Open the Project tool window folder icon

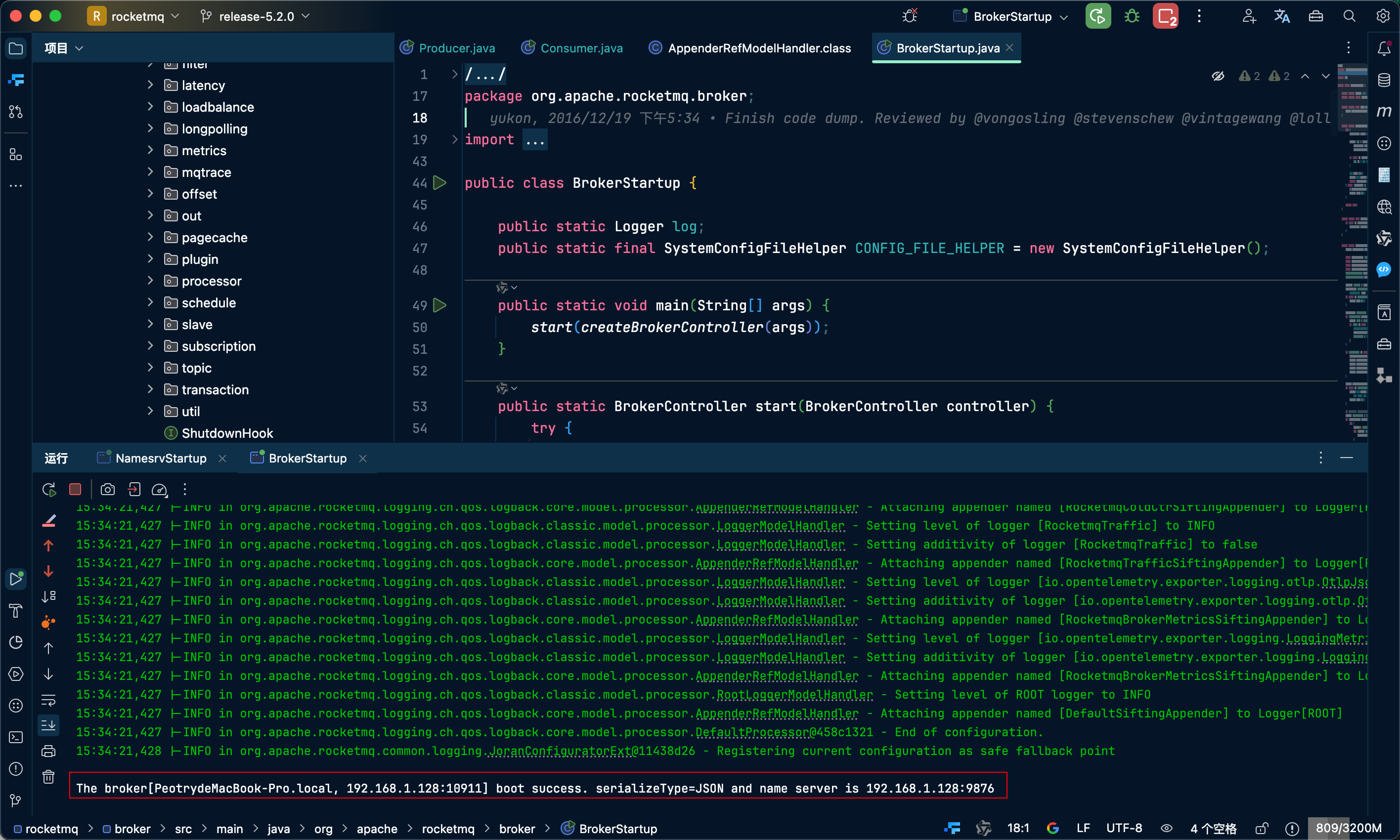point(16,49)
